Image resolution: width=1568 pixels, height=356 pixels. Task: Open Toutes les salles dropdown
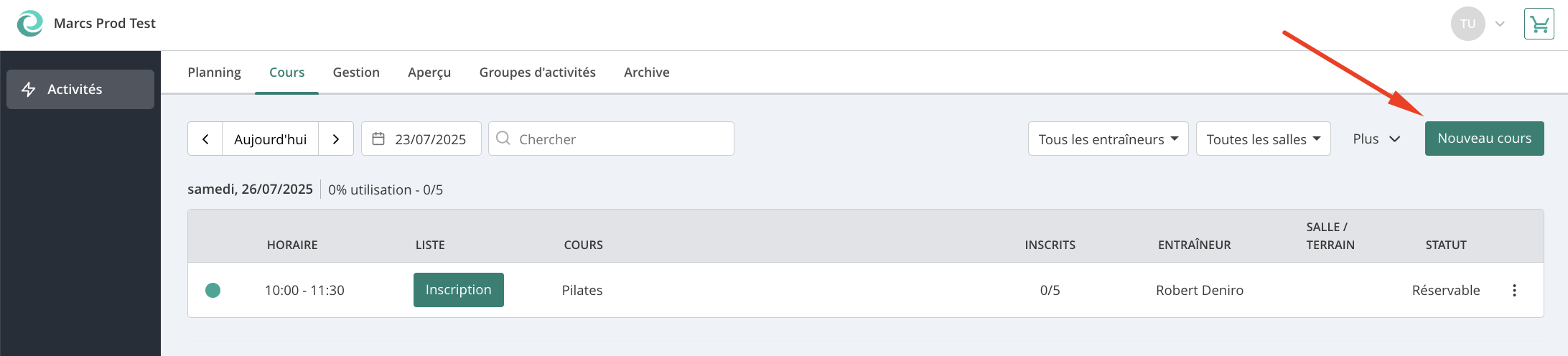click(x=1264, y=139)
